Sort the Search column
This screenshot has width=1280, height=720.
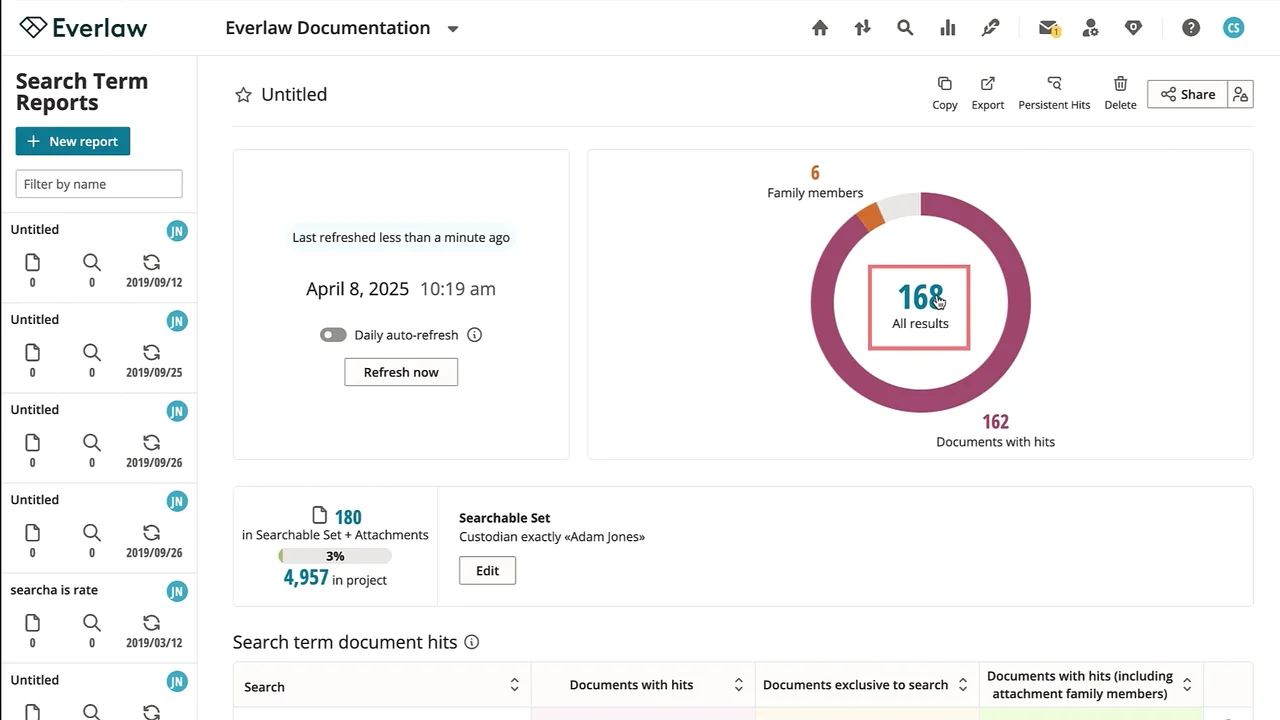tap(514, 685)
